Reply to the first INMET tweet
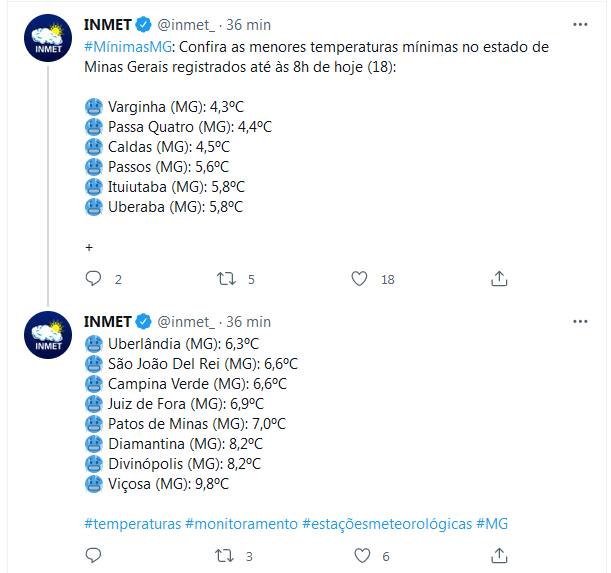This screenshot has width=611, height=573. (x=93, y=279)
